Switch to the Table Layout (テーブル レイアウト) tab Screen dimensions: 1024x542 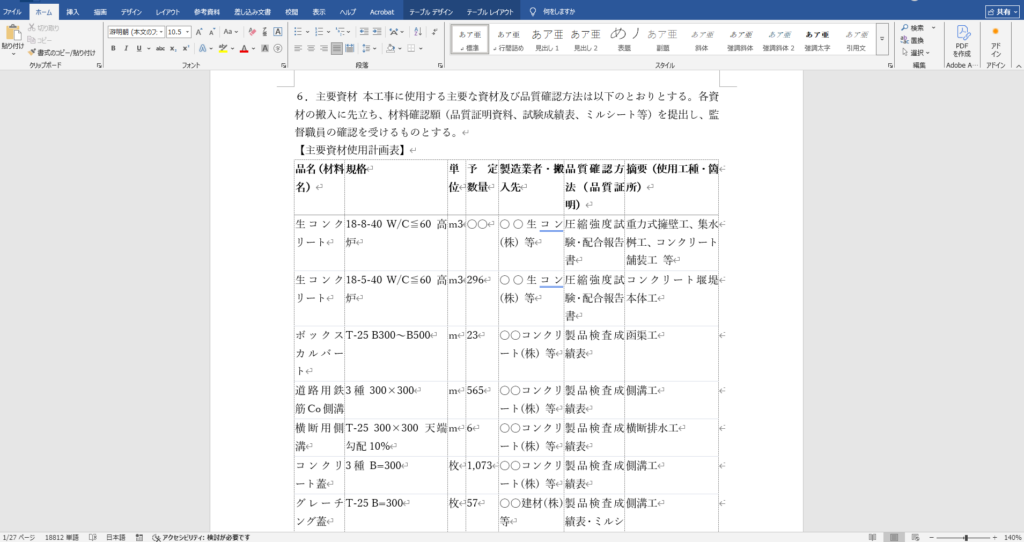[489, 11]
